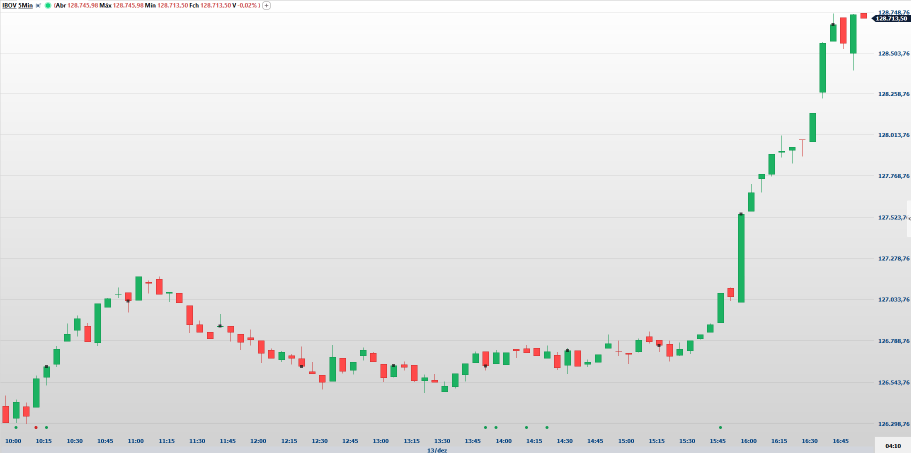Screen dimensions: 911x453
Task: Click the 16:00 time axis label
Action: coord(750,440)
